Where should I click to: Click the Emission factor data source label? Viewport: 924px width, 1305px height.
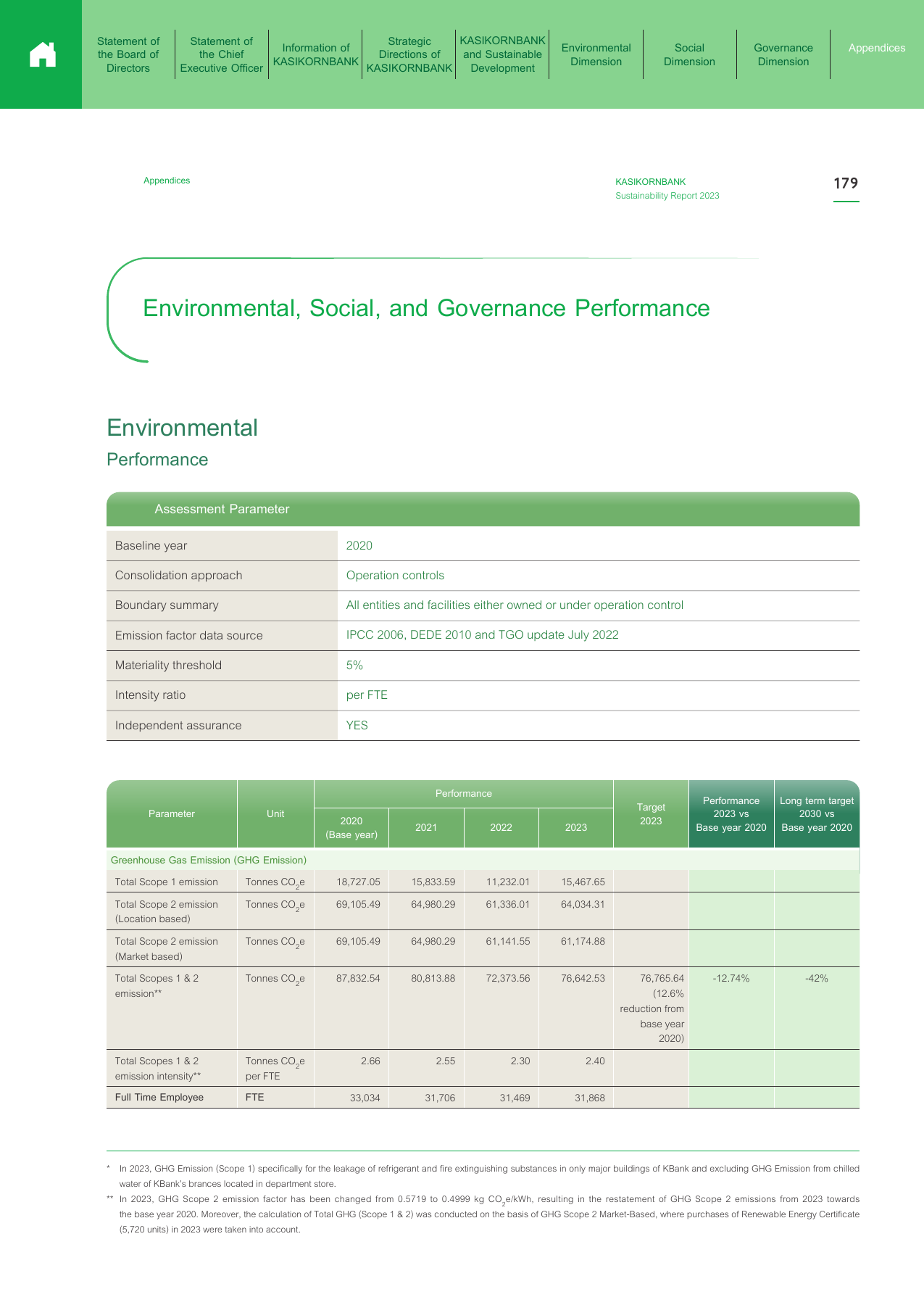coord(188,635)
